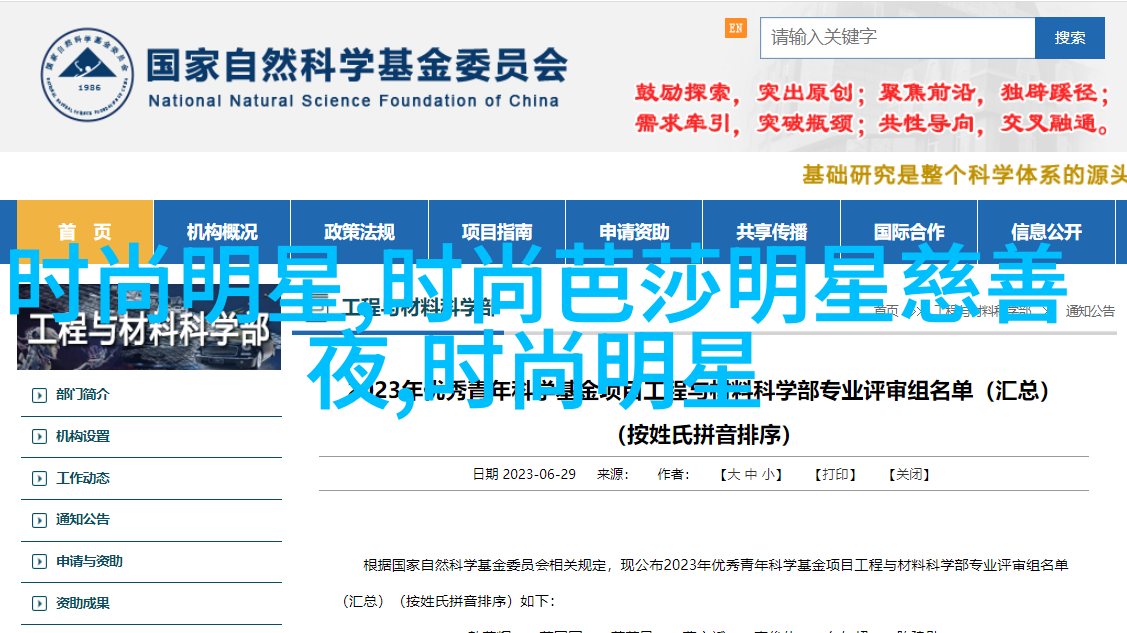
Task: Open 申请与资助 in the sidebar
Action: tap(89, 561)
